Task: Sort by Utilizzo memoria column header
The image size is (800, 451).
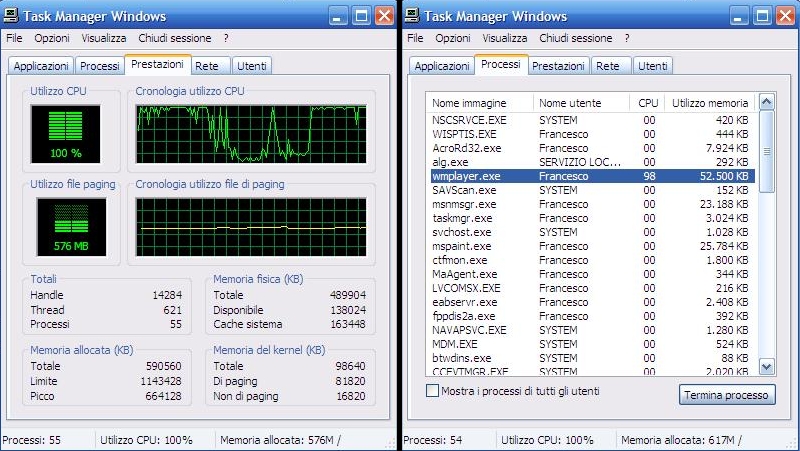Action: tap(710, 103)
